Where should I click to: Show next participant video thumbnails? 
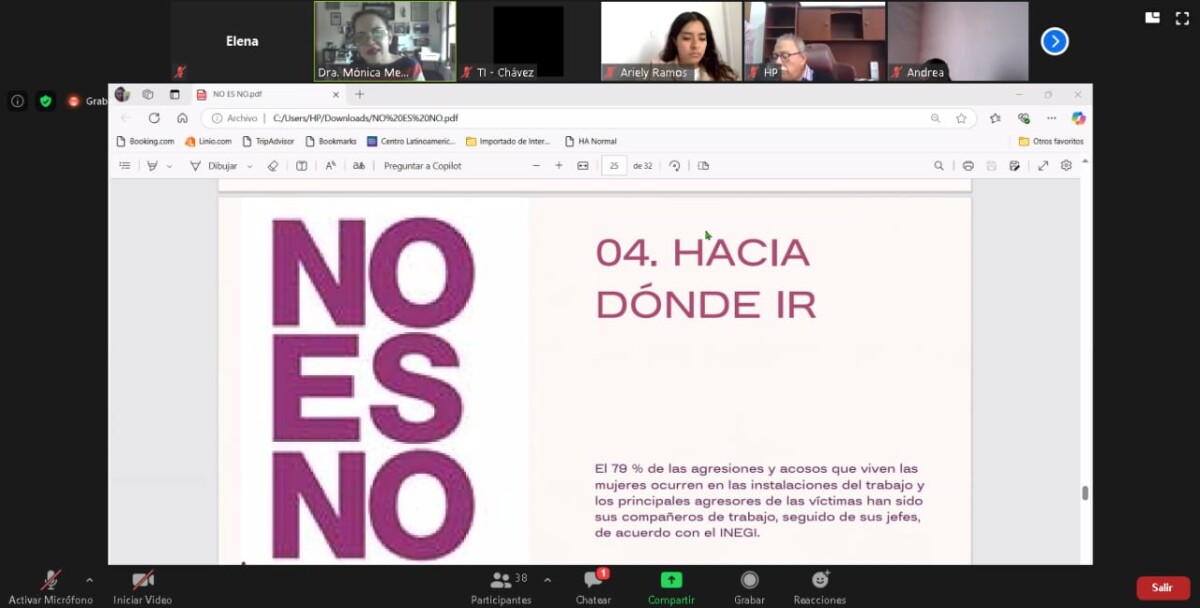[1055, 41]
